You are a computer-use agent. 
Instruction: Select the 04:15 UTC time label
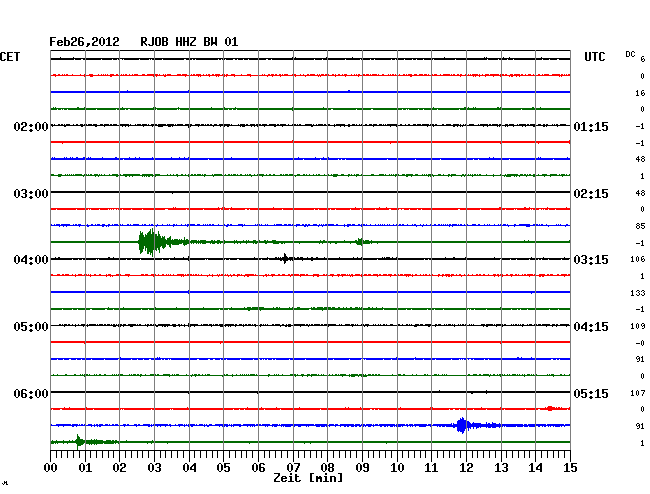[x=591, y=327]
